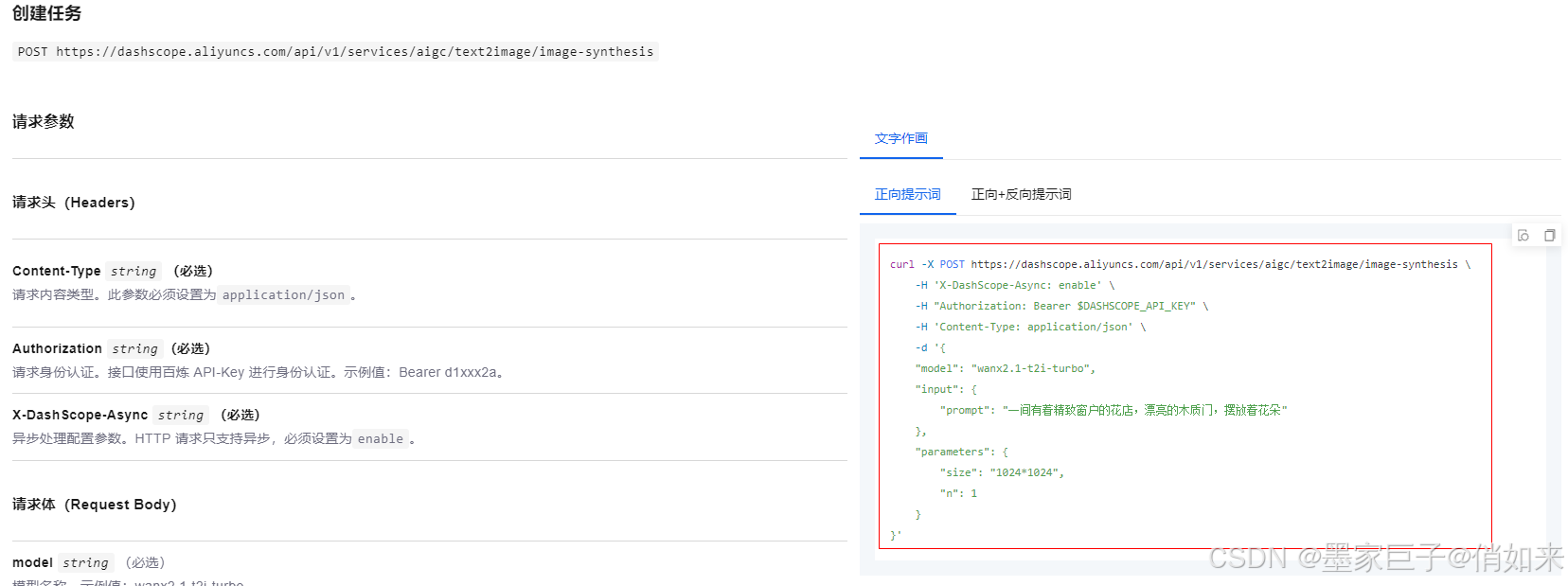
Task: Switch to the 正向提示词 tab
Action: [x=908, y=194]
